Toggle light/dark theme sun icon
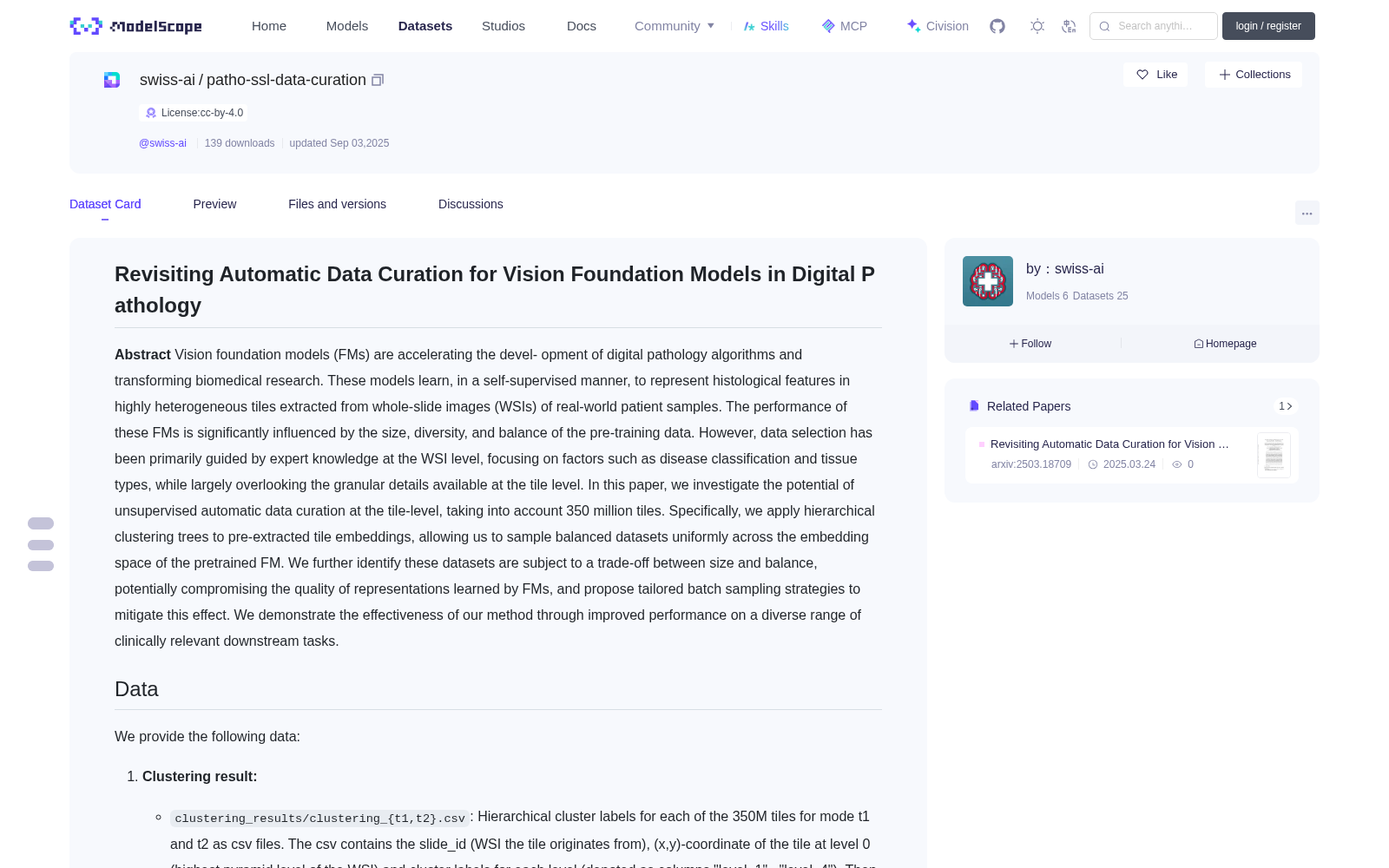The image size is (1389, 868). (1037, 26)
